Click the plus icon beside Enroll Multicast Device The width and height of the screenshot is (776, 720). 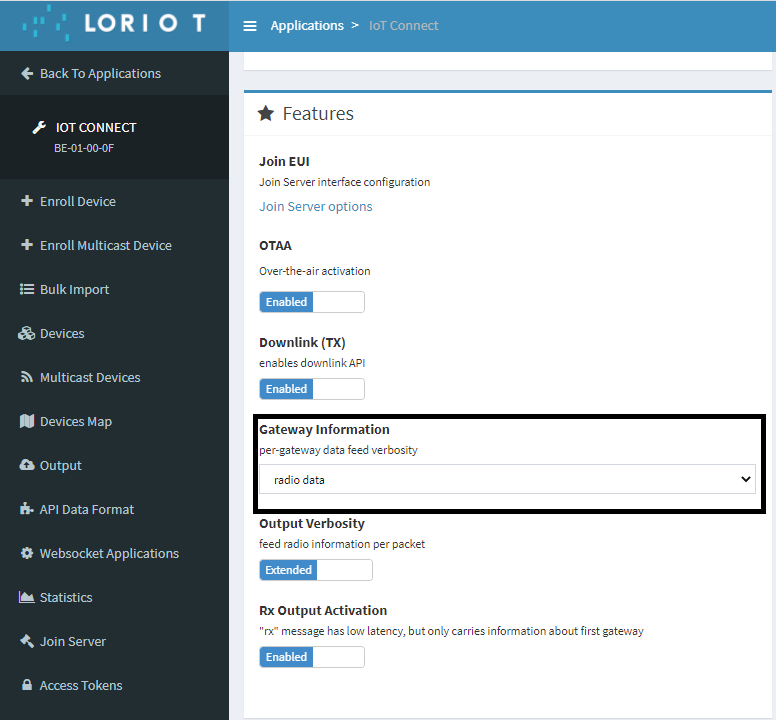(27, 245)
